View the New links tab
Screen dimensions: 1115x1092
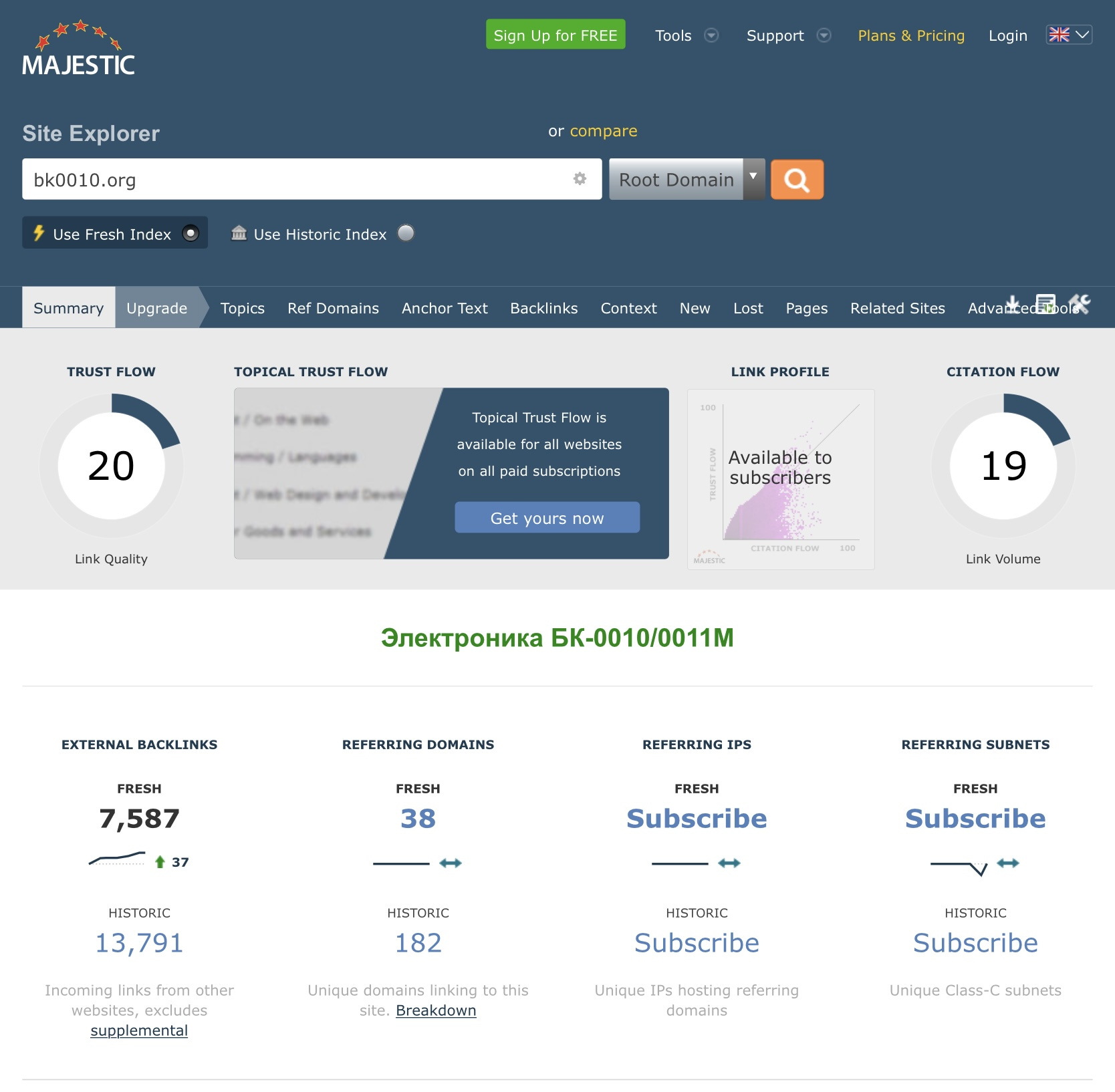click(x=695, y=308)
